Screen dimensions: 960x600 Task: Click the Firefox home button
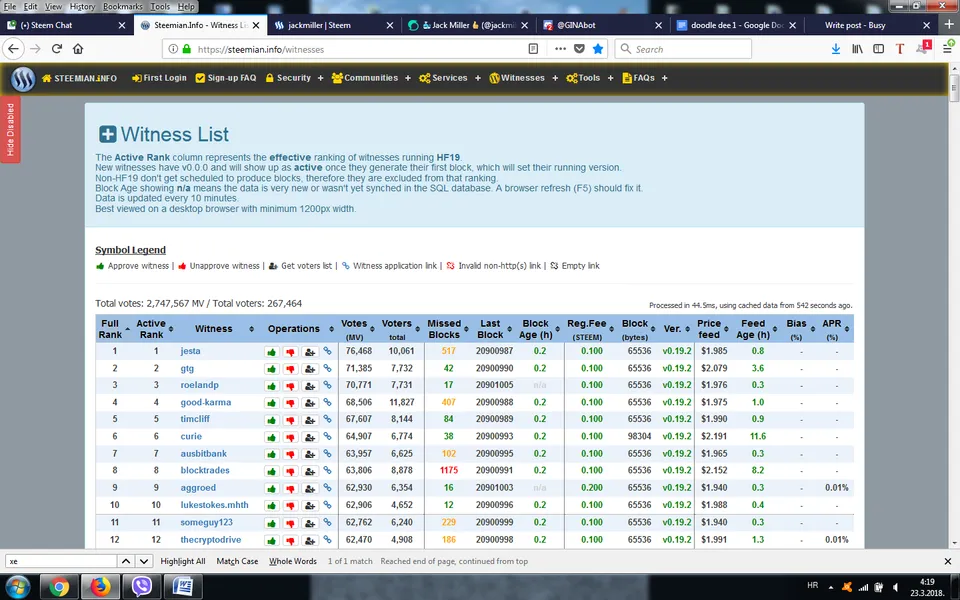coord(78,48)
